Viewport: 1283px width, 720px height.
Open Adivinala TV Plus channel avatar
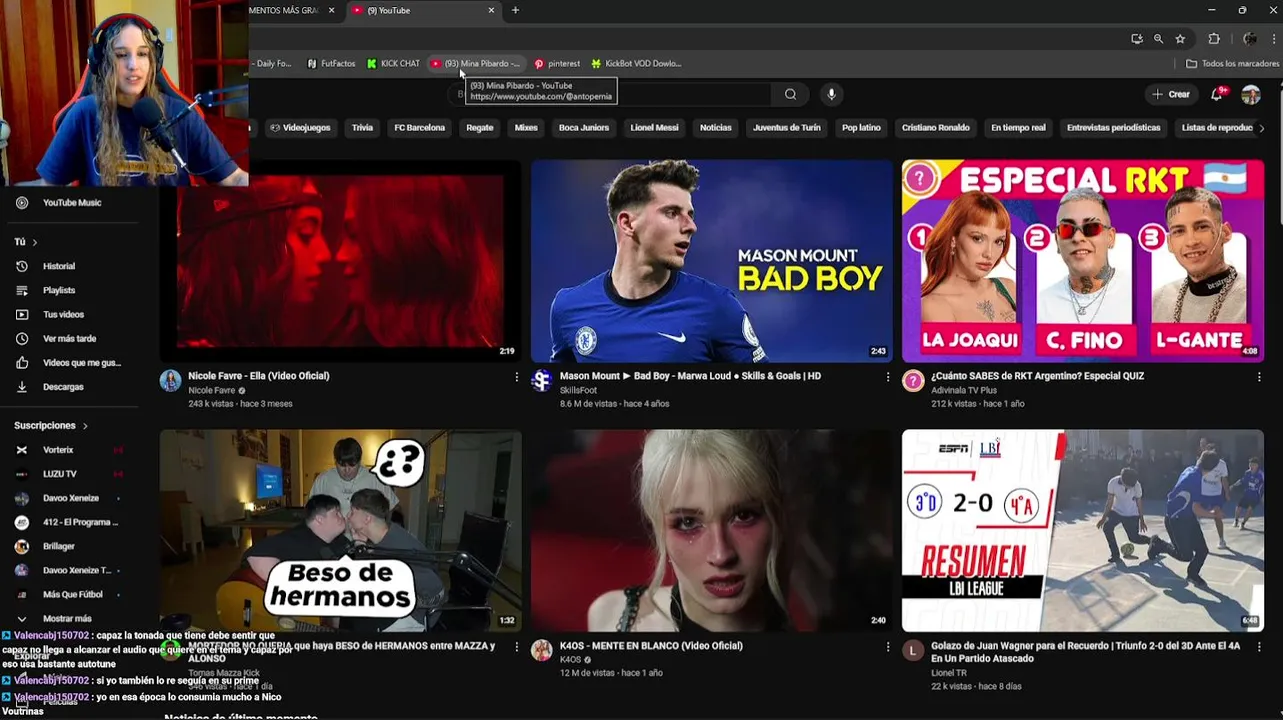[x=913, y=380]
